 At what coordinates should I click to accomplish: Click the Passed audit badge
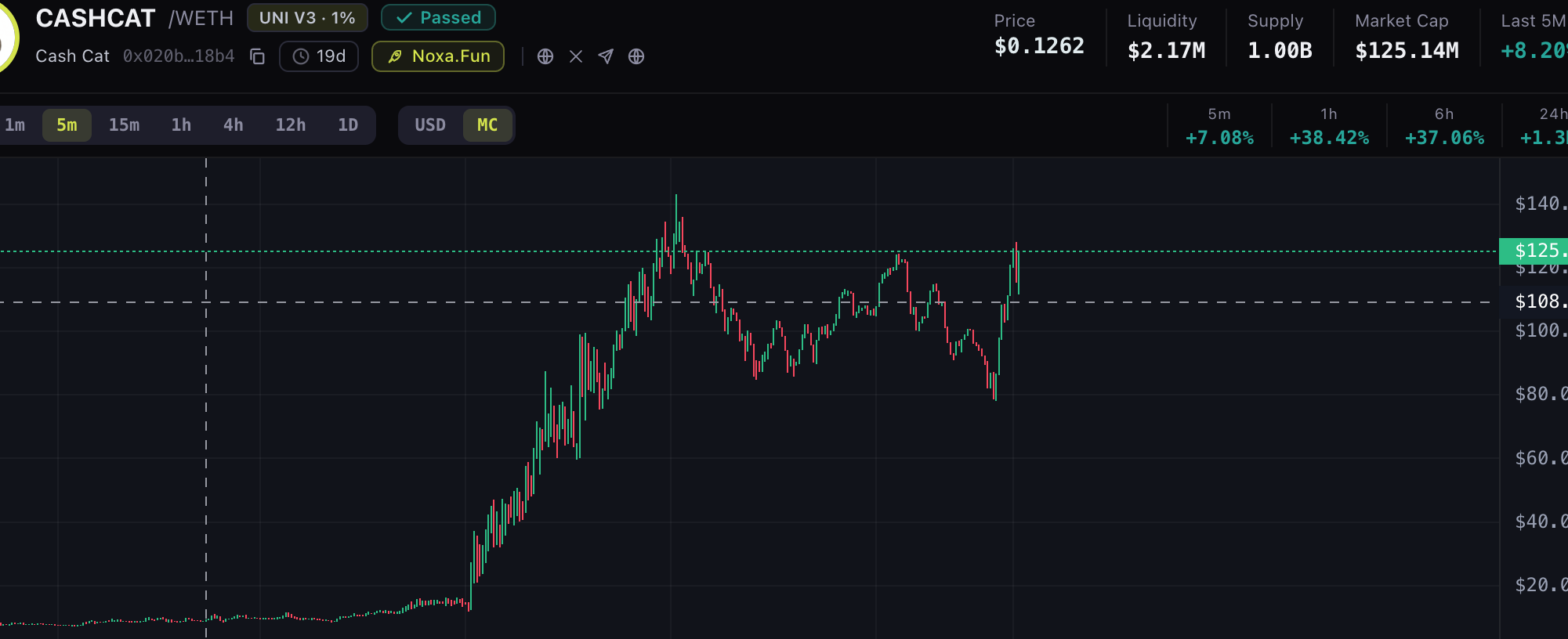(438, 18)
